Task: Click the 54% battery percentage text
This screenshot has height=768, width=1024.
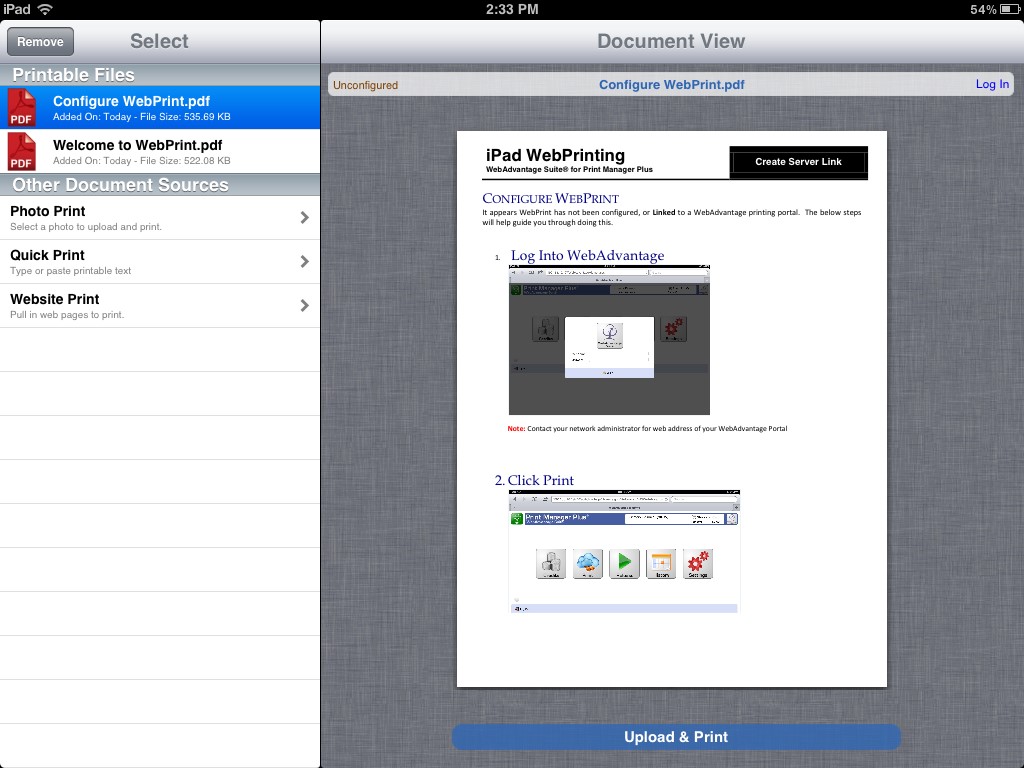Action: click(983, 9)
